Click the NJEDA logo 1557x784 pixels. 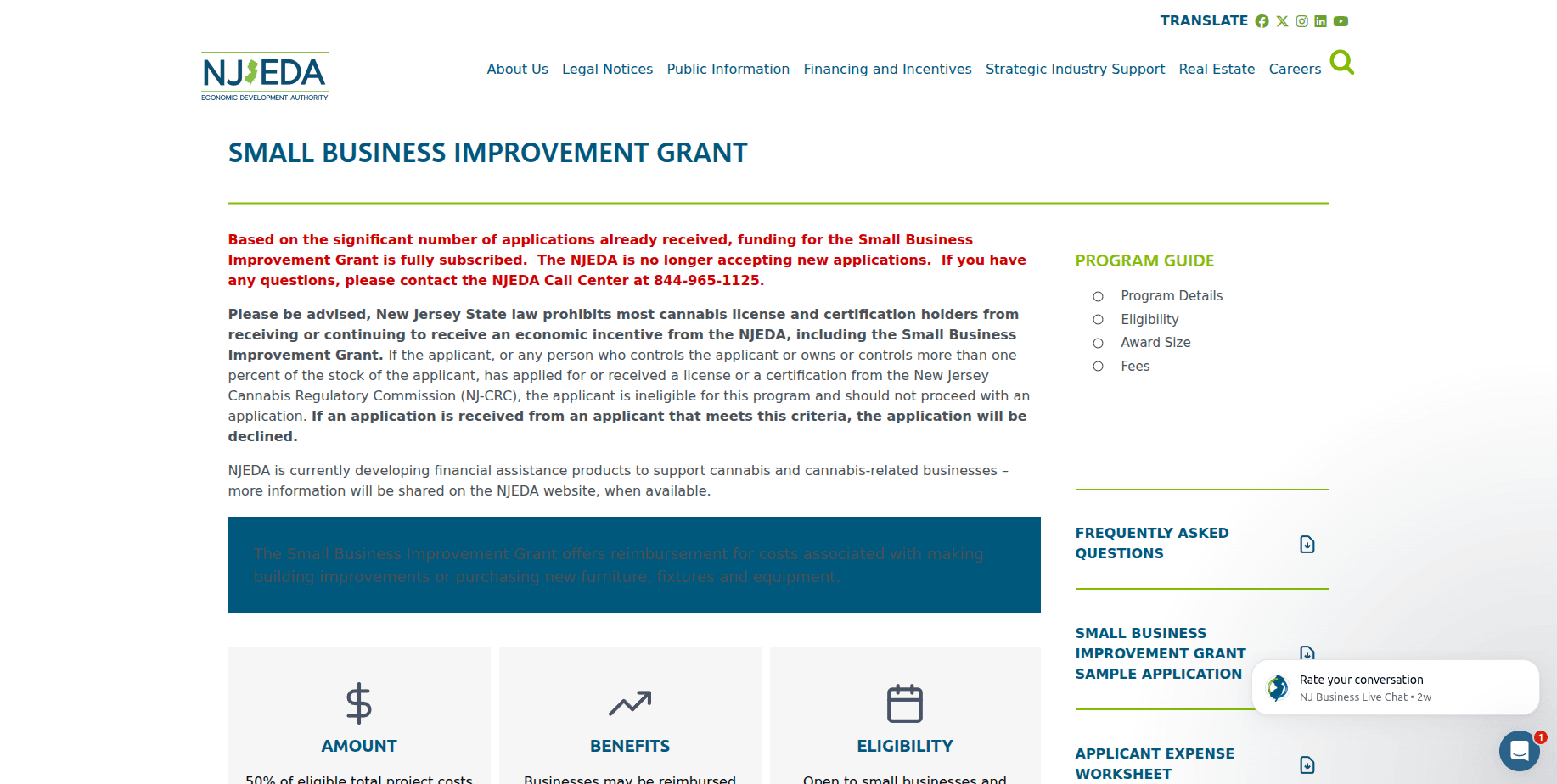pyautogui.click(x=265, y=76)
